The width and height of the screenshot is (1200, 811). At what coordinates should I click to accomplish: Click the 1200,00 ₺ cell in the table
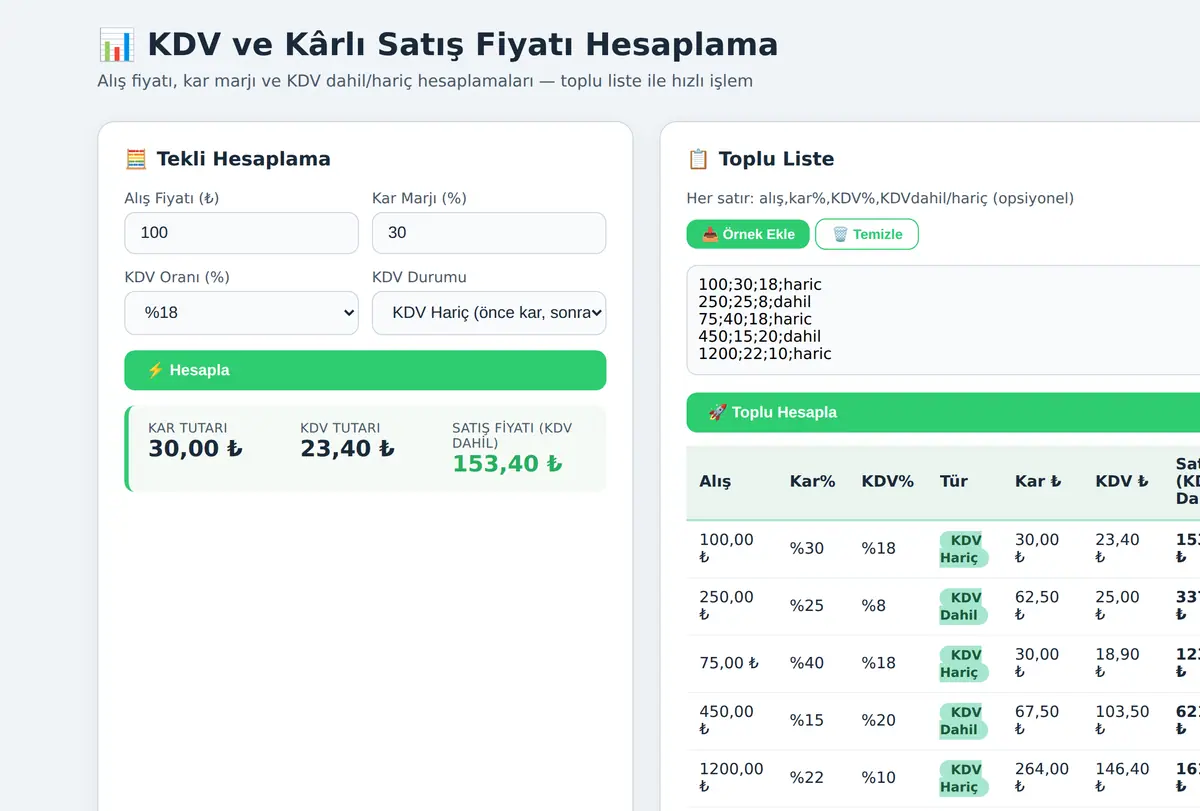pos(731,778)
